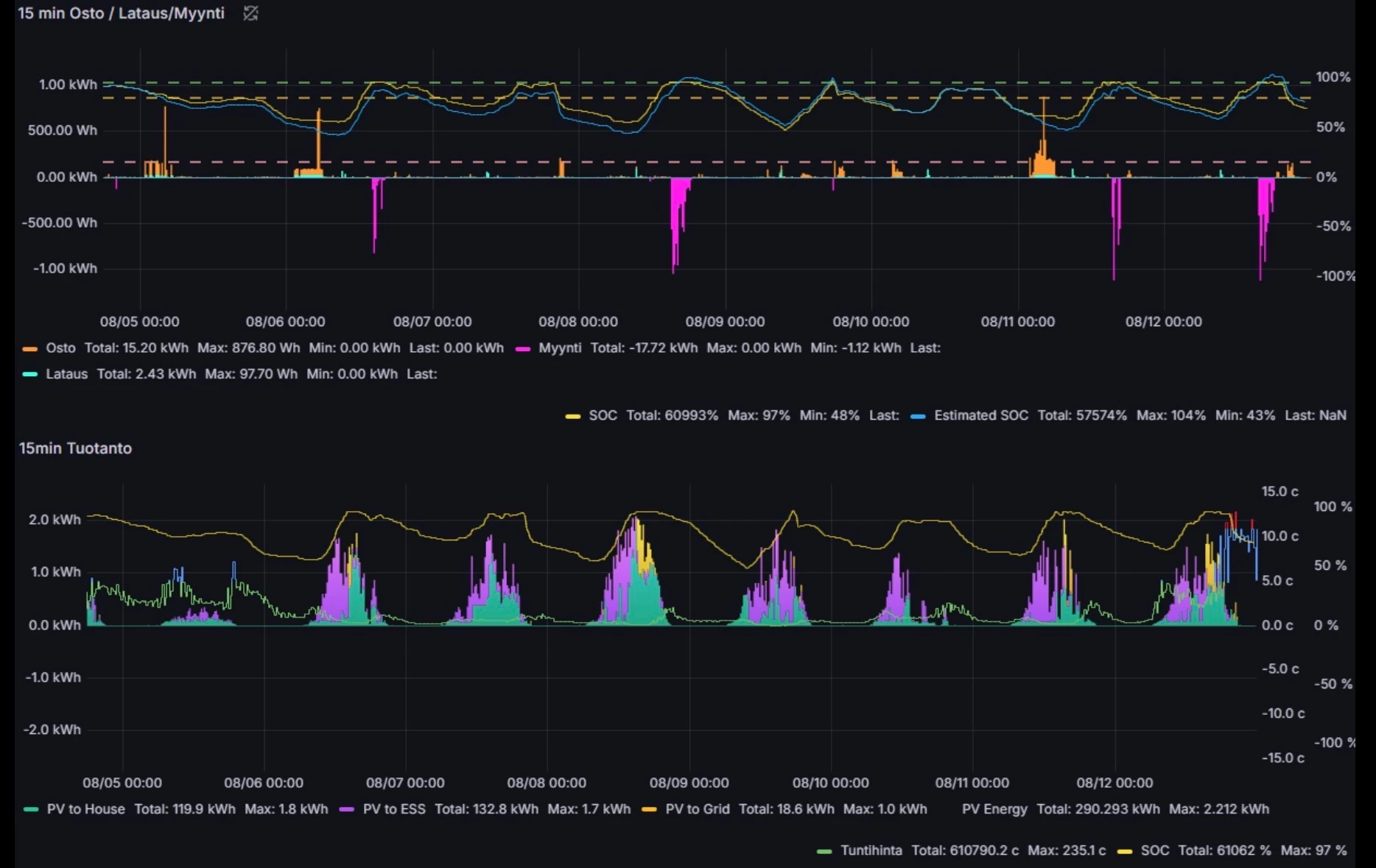Open the '15min Tuotanto' panel title menu

tap(75, 448)
